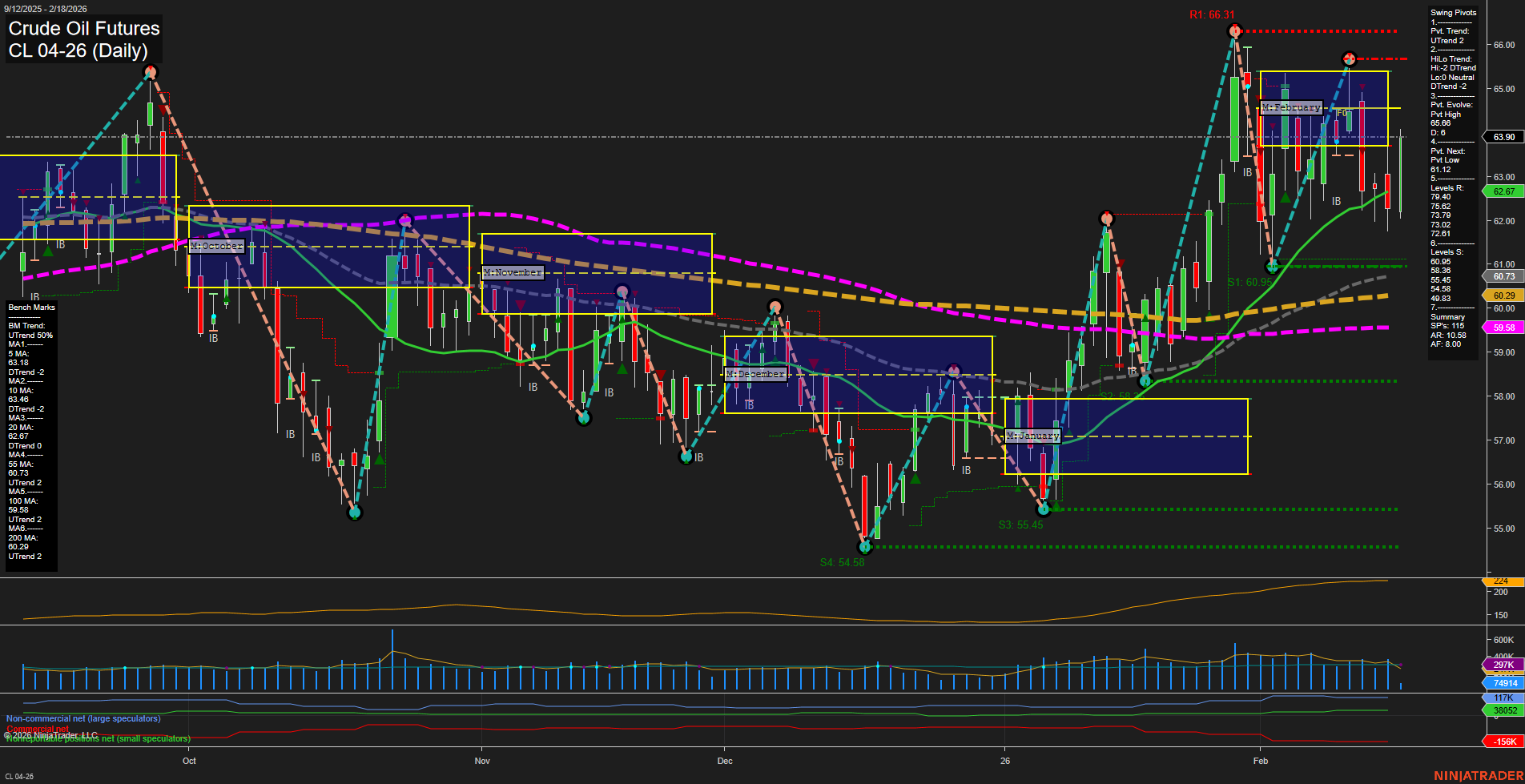Click the orange 60.29 200-MA price marker

pos(1503,296)
